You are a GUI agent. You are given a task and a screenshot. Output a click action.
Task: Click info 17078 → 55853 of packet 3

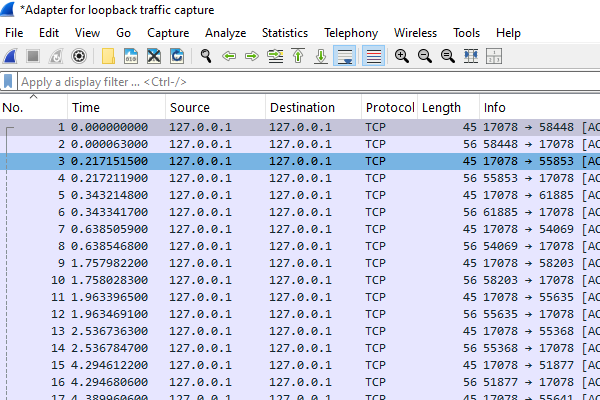(x=528, y=161)
